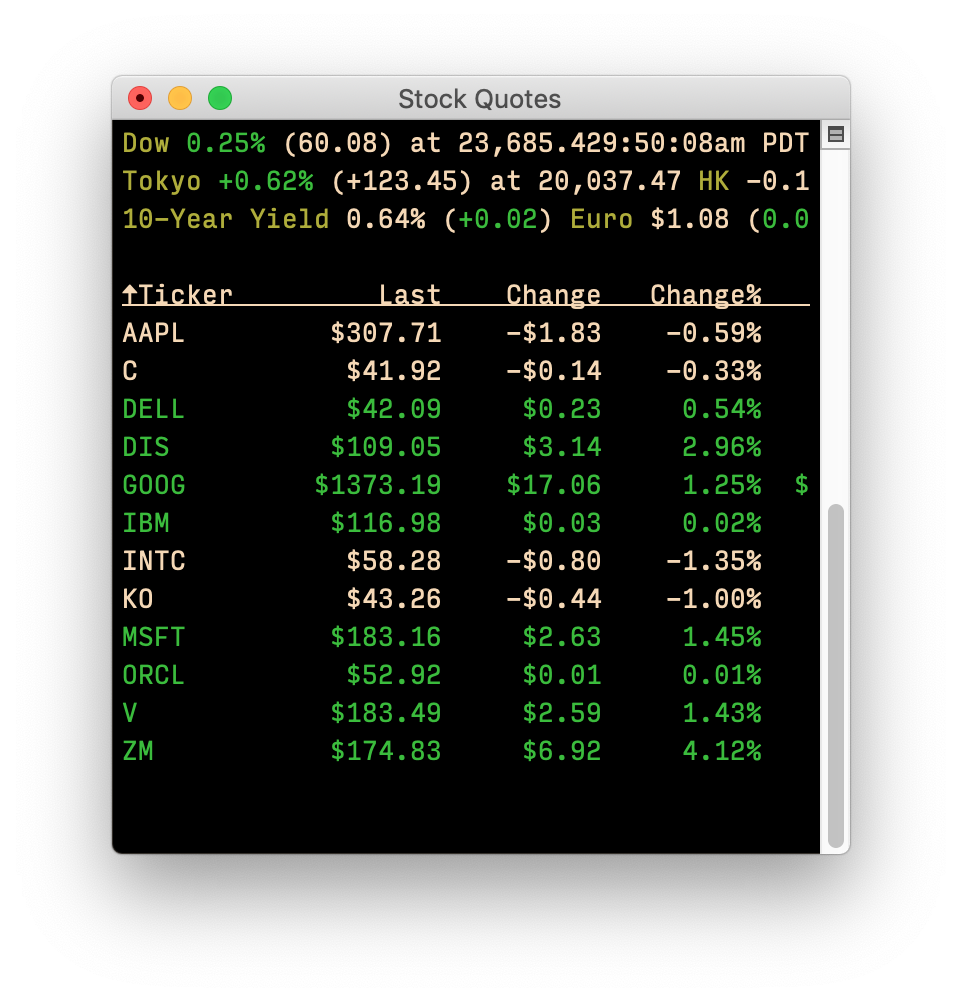Click the vertical scrollbar thumb

pos(835,675)
